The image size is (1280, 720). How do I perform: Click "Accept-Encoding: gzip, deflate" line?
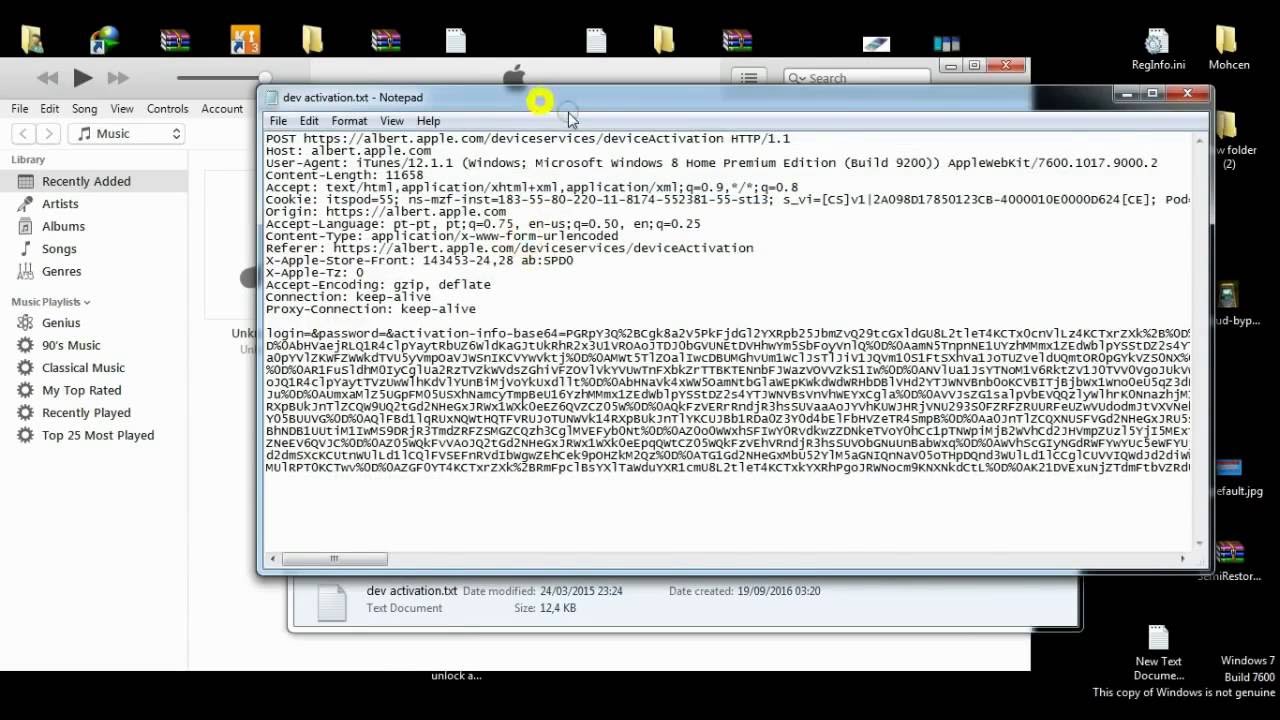[378, 285]
